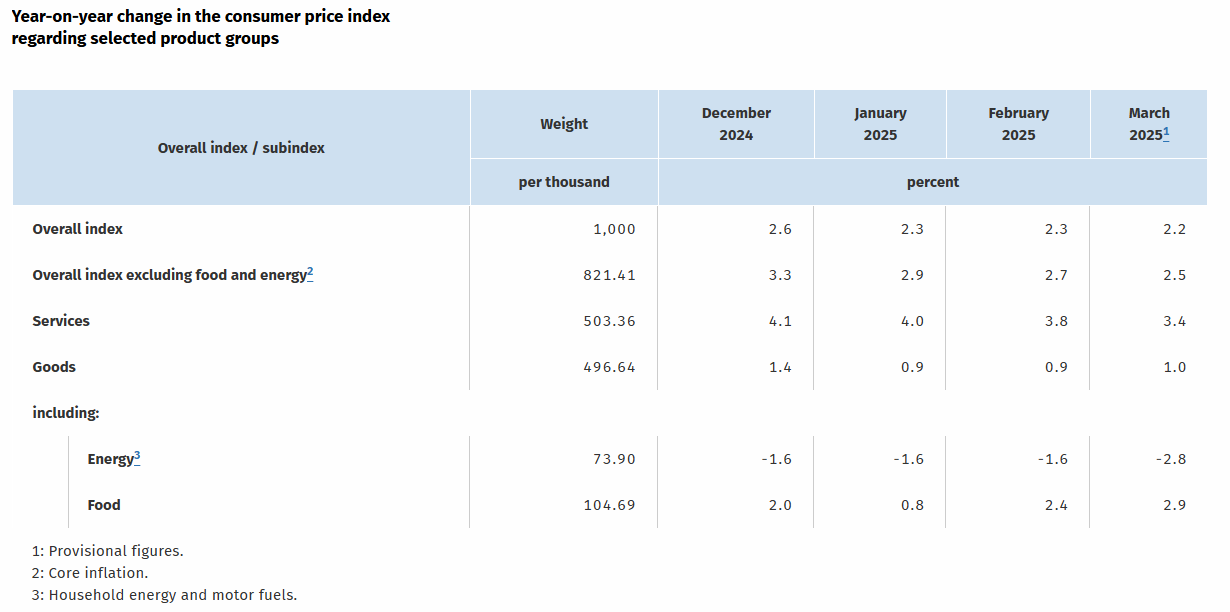Click core inflation February value 2.7
Viewport: 1230px width, 612px height.
(x=1056, y=275)
